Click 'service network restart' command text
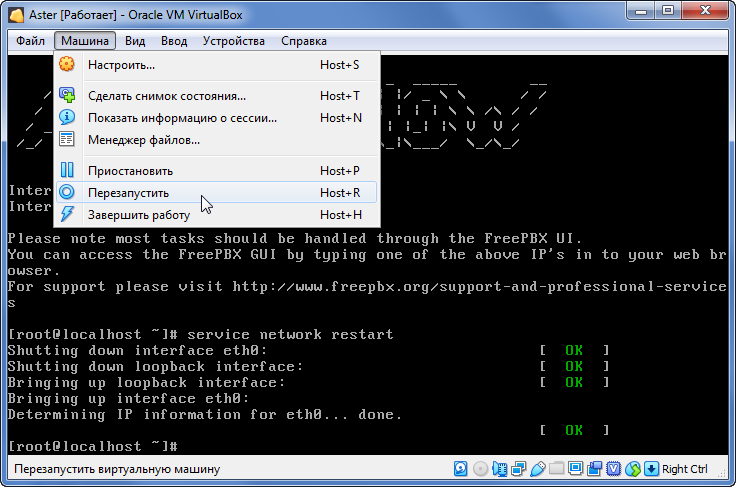Screen dimensions: 736x487 290,335
